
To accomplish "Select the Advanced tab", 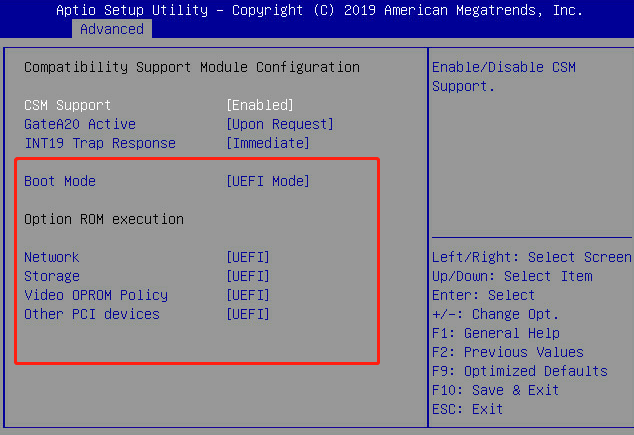I will pos(111,29).
